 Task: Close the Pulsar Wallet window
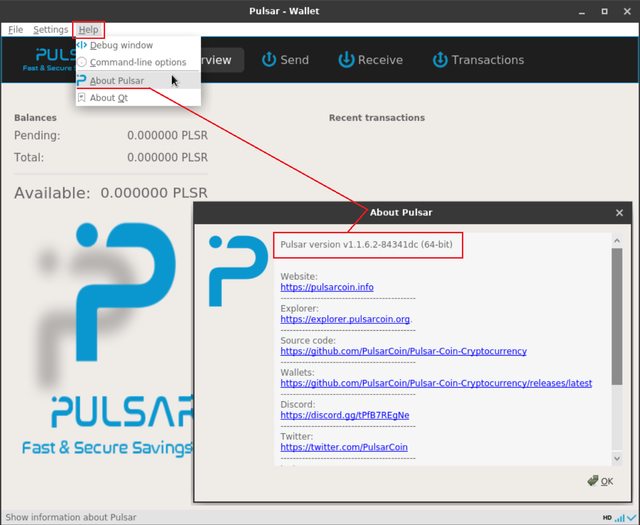pyautogui.click(x=627, y=11)
